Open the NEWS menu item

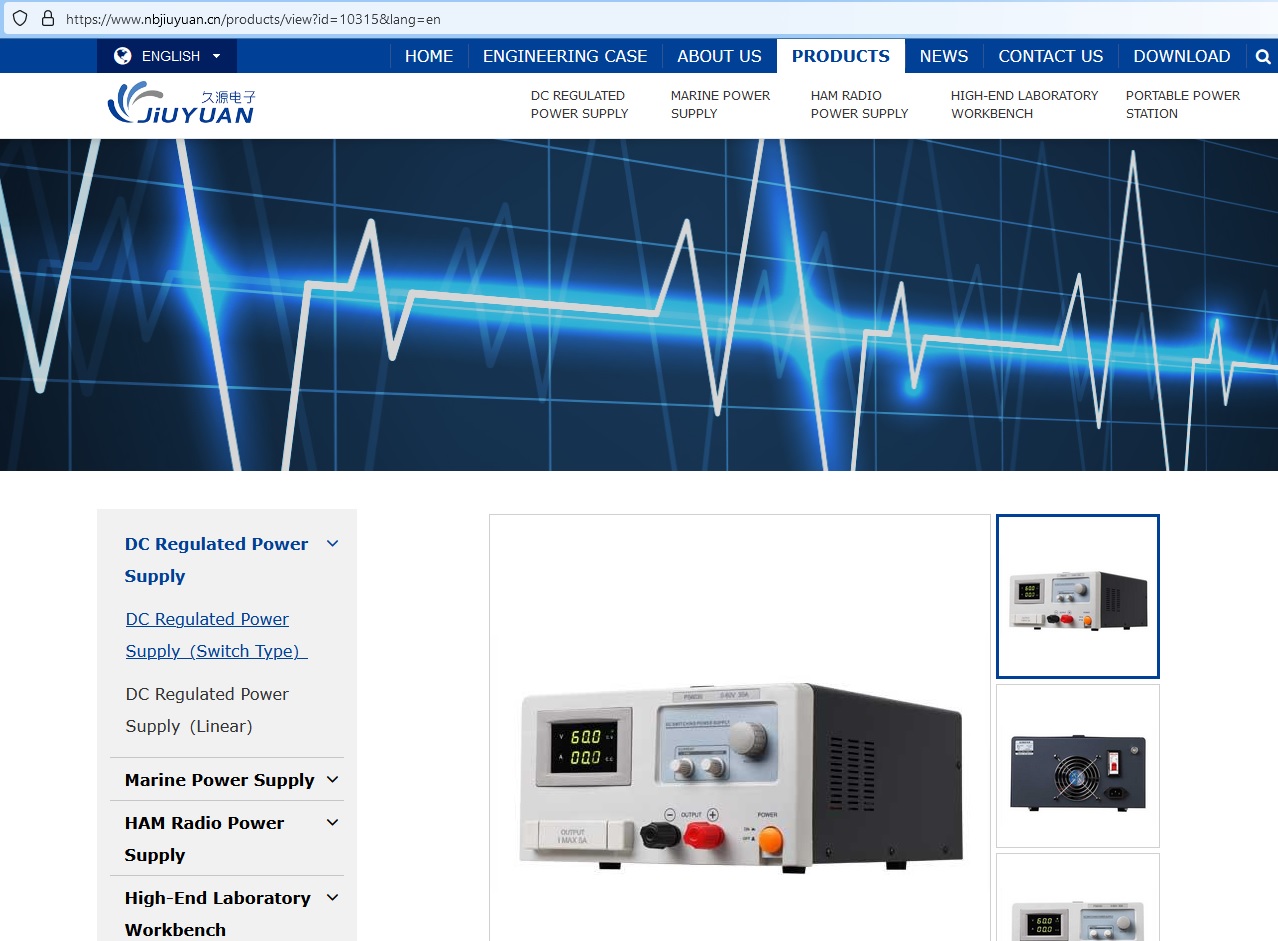pos(944,56)
